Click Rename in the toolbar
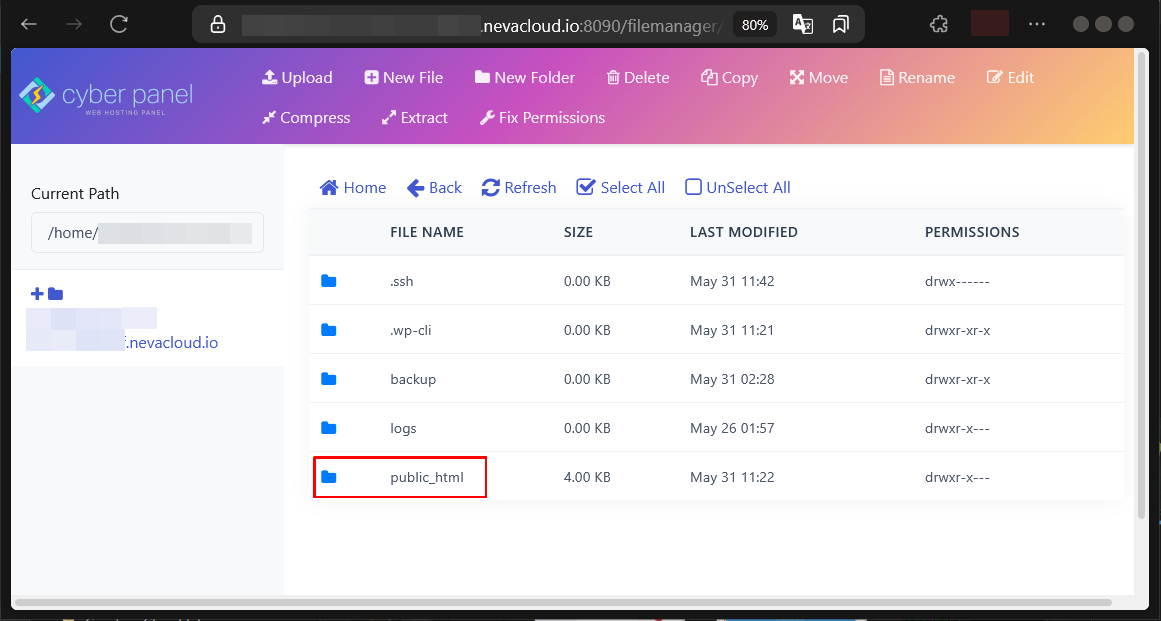 click(x=917, y=78)
